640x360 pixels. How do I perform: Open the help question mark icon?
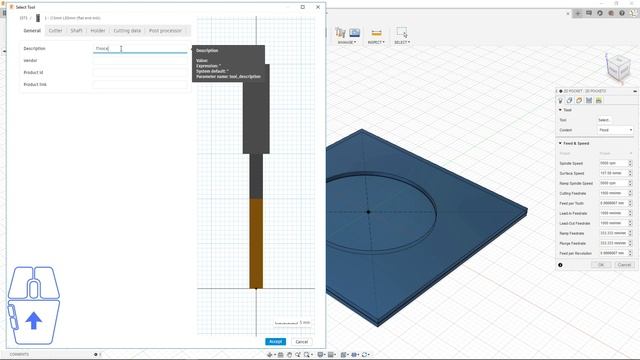tap(622, 13)
